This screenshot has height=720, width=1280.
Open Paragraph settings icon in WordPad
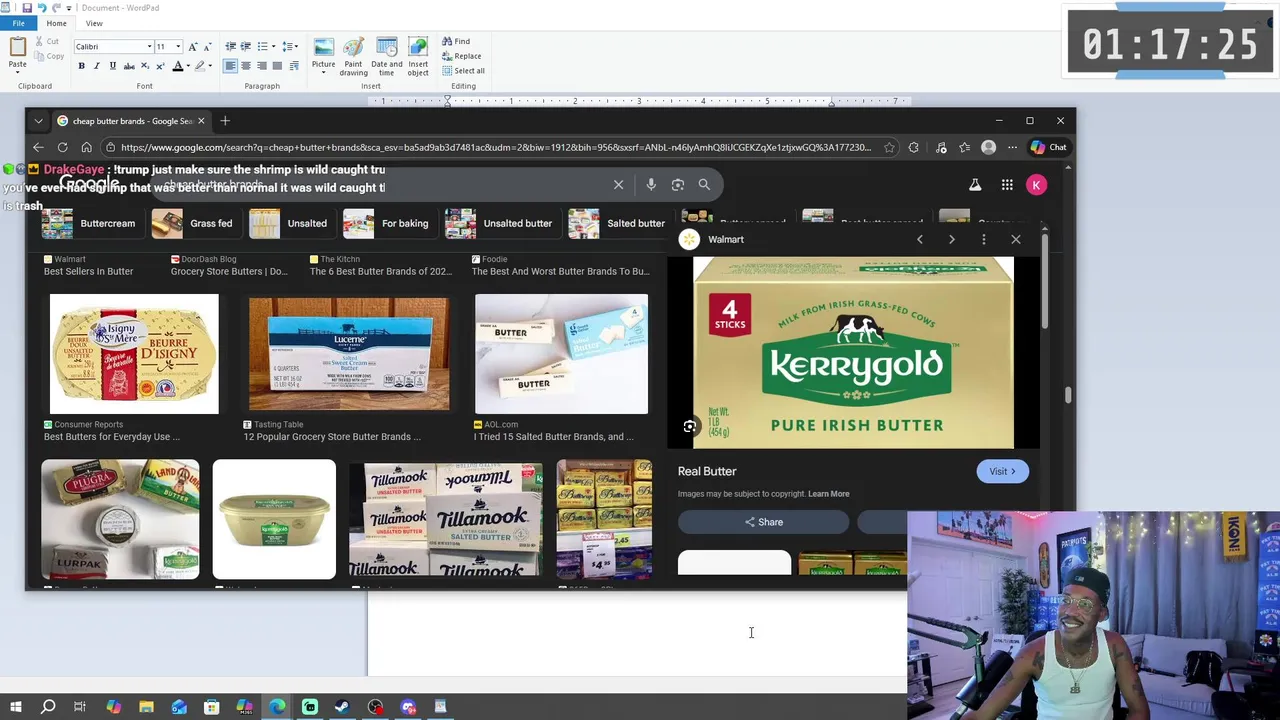coord(294,66)
